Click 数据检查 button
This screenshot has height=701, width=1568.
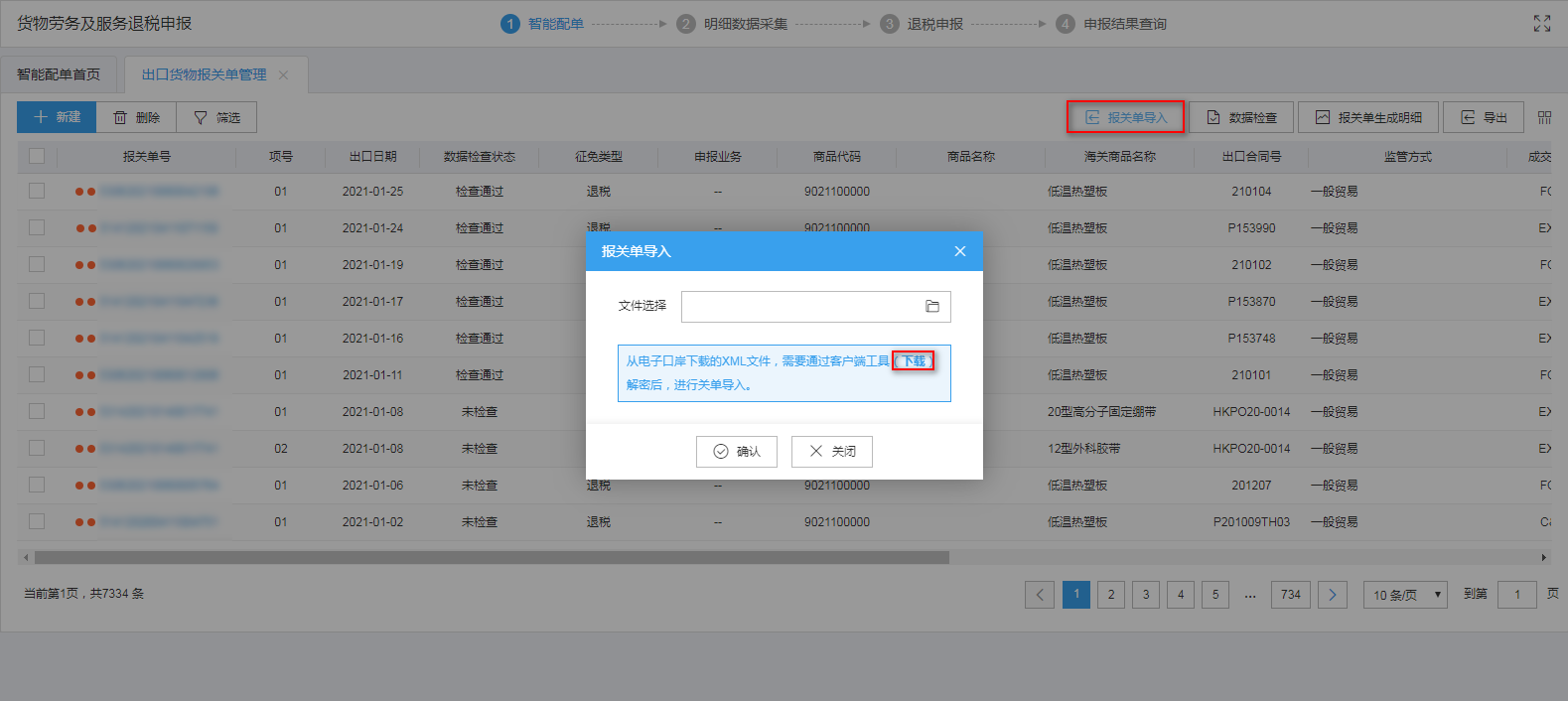(1241, 117)
